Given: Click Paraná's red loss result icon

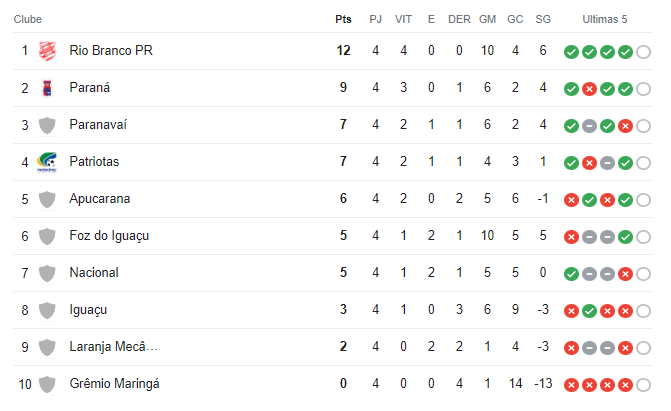Looking at the screenshot, I should [x=589, y=89].
